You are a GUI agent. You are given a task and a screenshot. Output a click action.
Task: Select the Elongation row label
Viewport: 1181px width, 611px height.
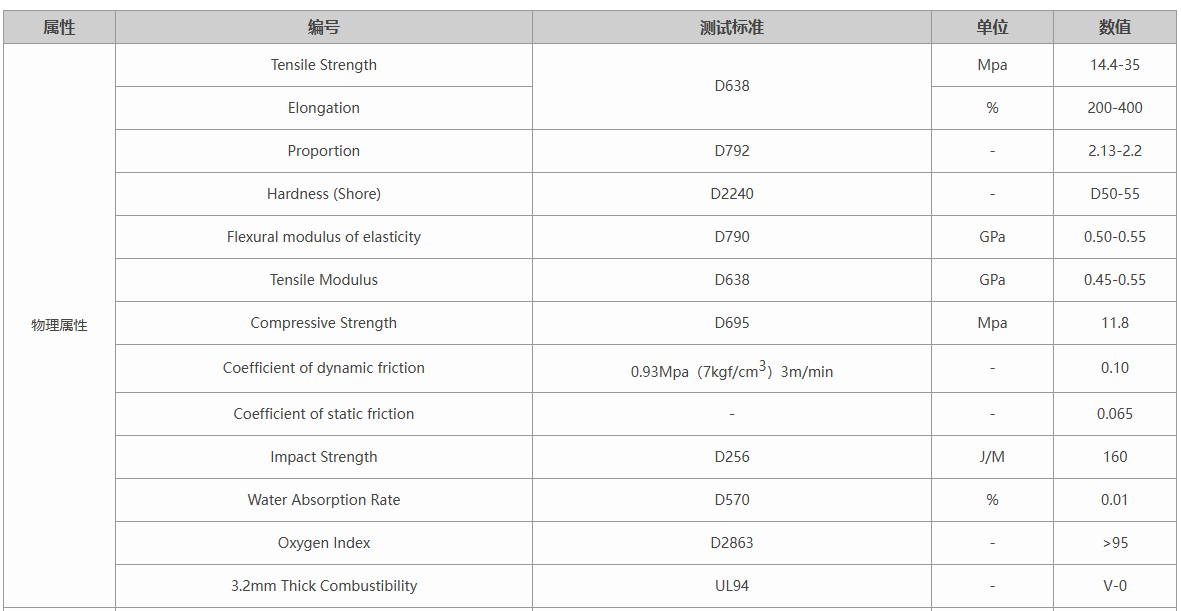coord(323,108)
